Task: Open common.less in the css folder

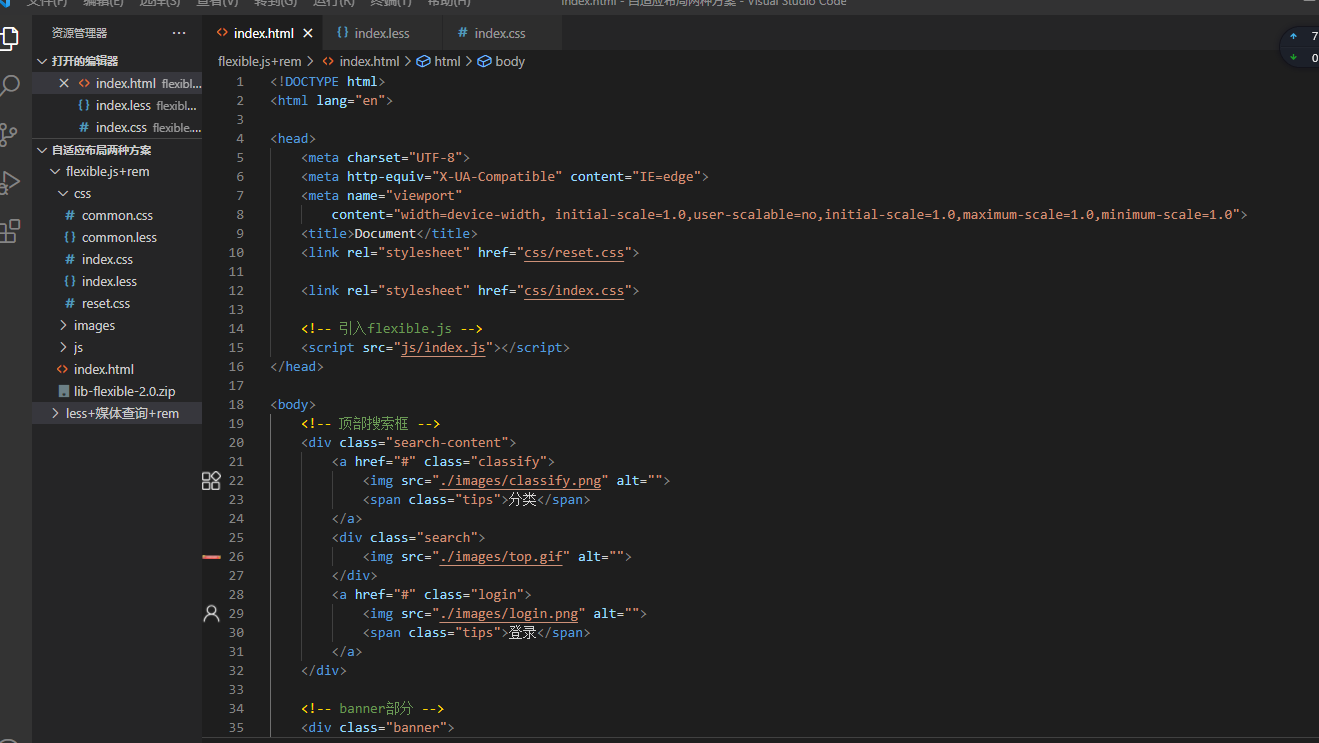Action: pyautogui.click(x=117, y=238)
